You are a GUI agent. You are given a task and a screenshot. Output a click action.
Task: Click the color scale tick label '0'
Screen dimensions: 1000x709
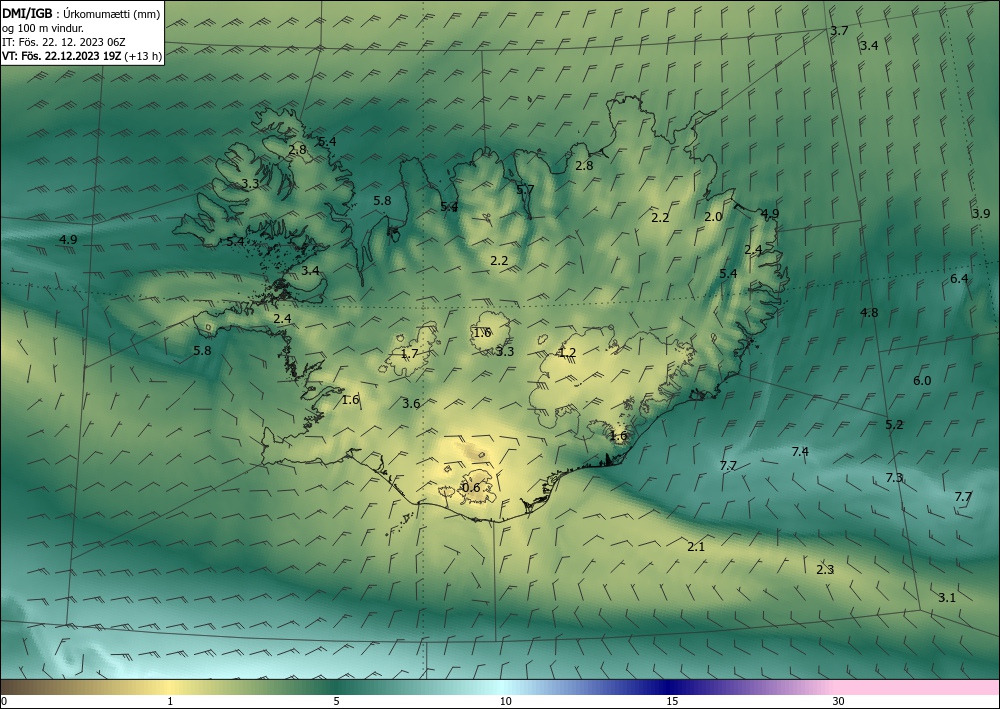4,701
